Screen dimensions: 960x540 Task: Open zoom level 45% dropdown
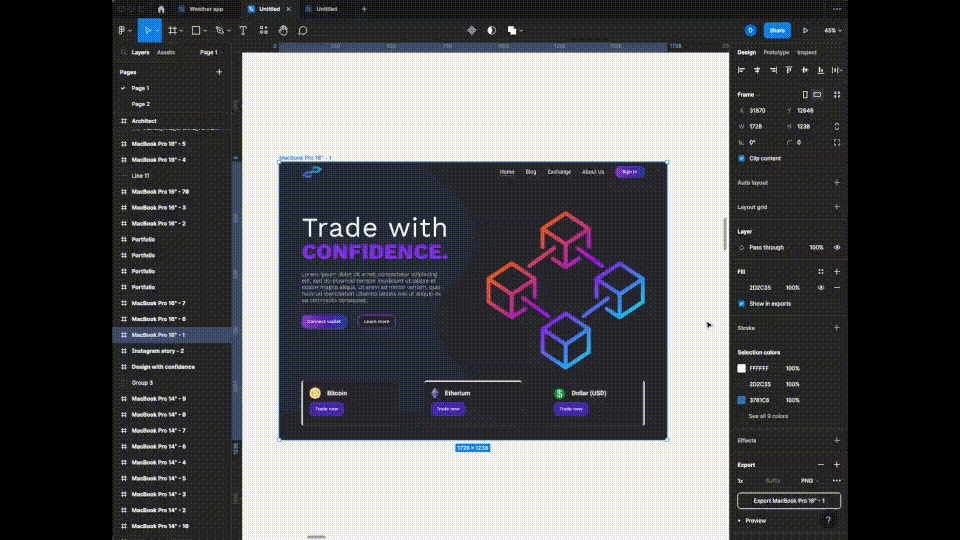click(x=833, y=31)
